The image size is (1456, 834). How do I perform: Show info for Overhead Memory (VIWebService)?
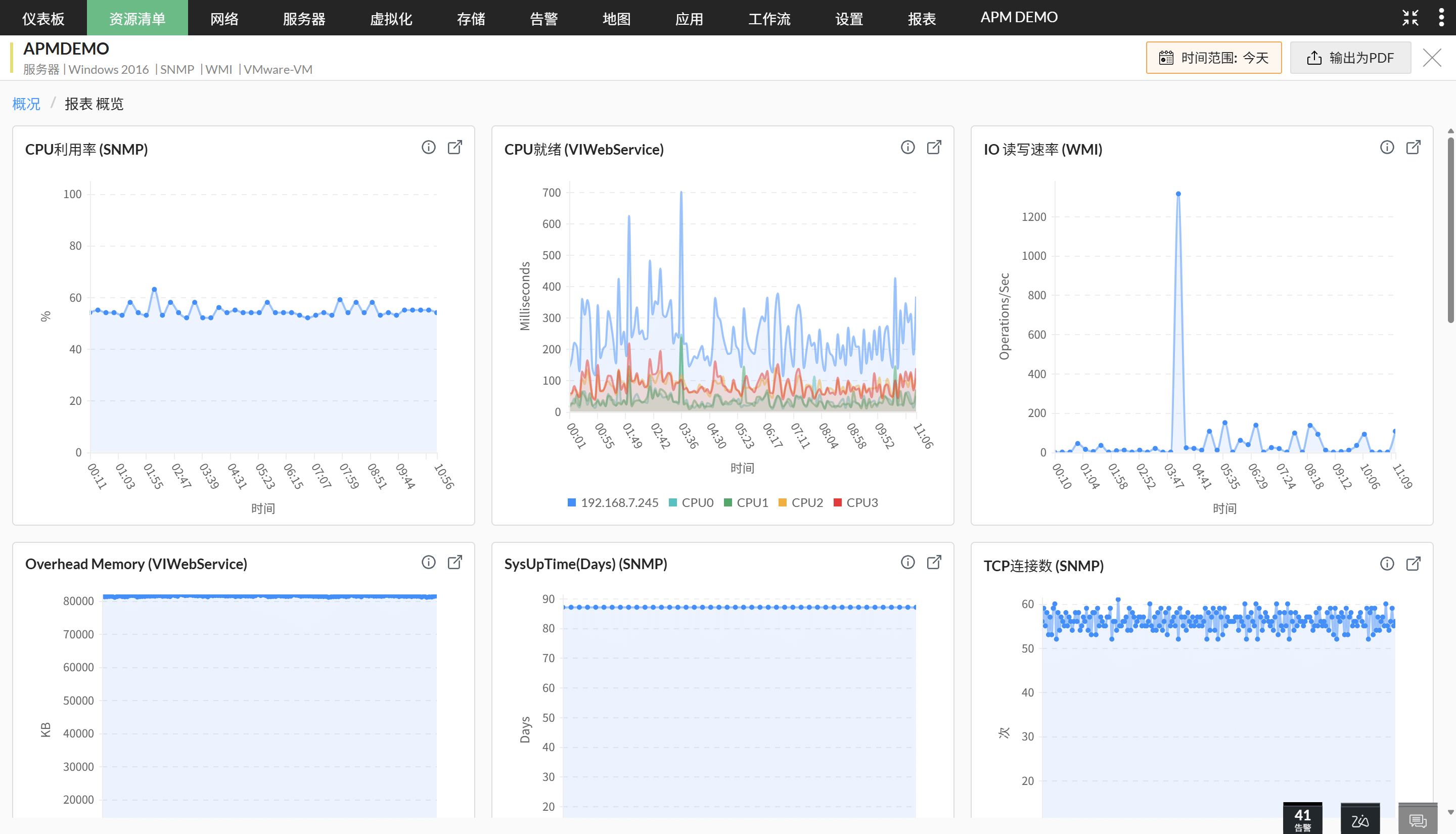point(428,562)
